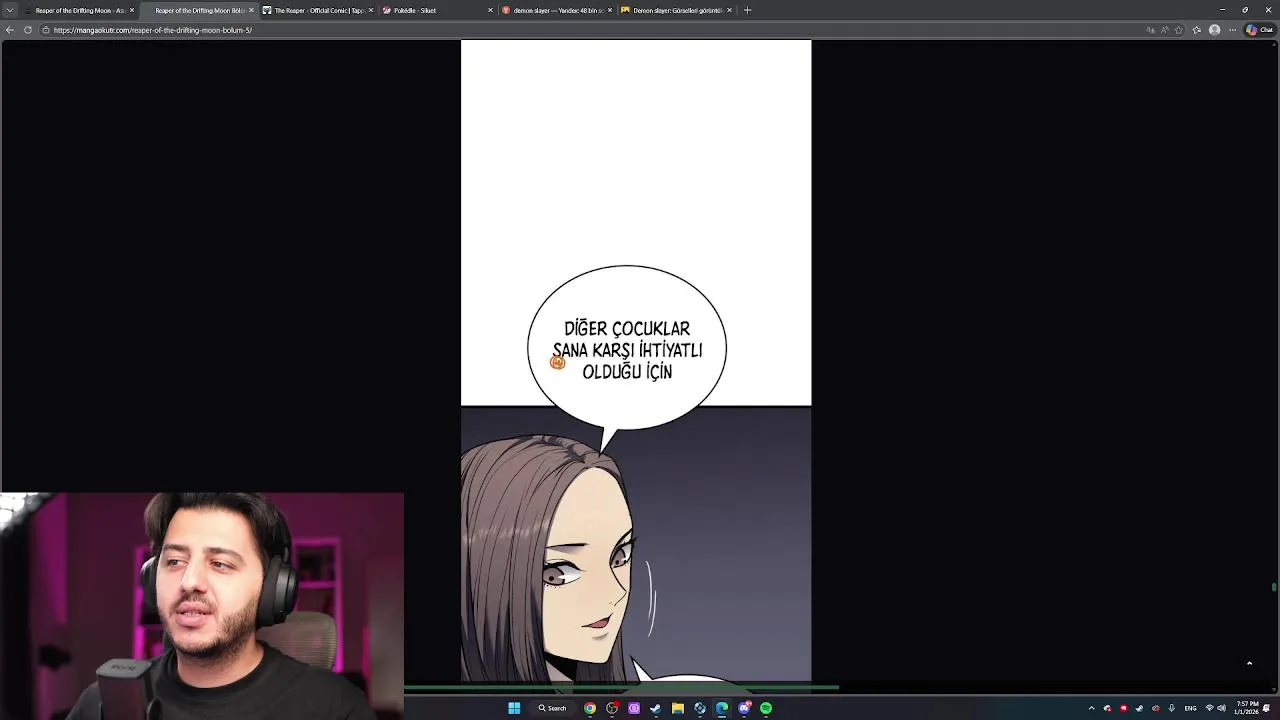Open Spotify from the taskbar
This screenshot has width=1280, height=720.
click(x=766, y=708)
